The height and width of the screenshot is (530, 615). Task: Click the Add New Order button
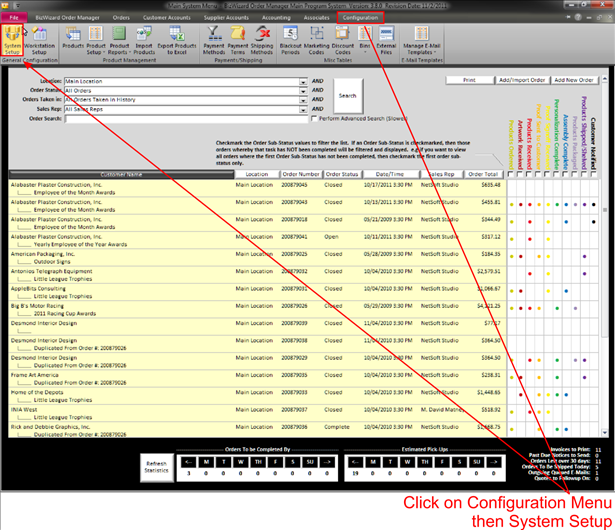coord(574,78)
